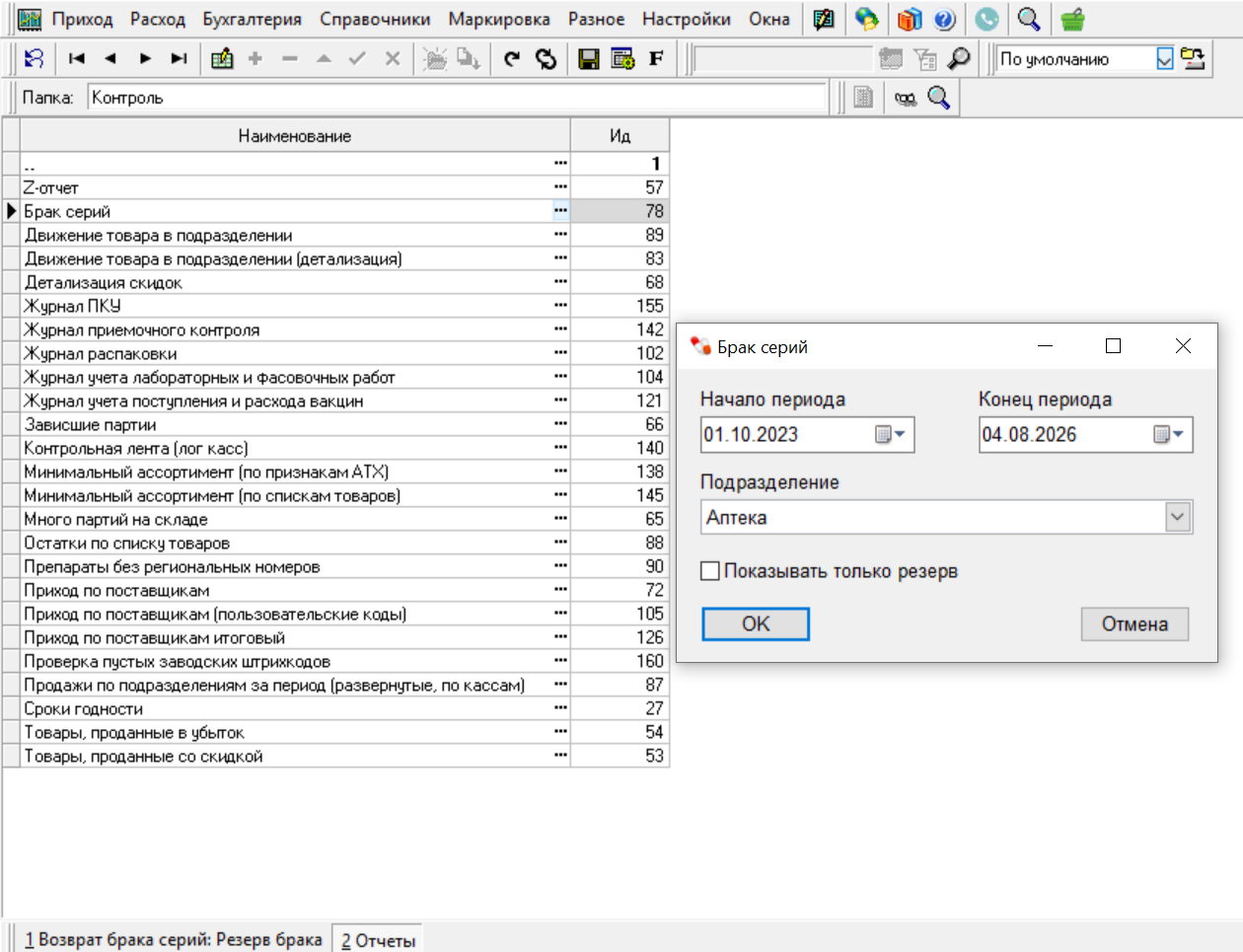Click the Отмена button
1243x952 pixels.
(1134, 623)
